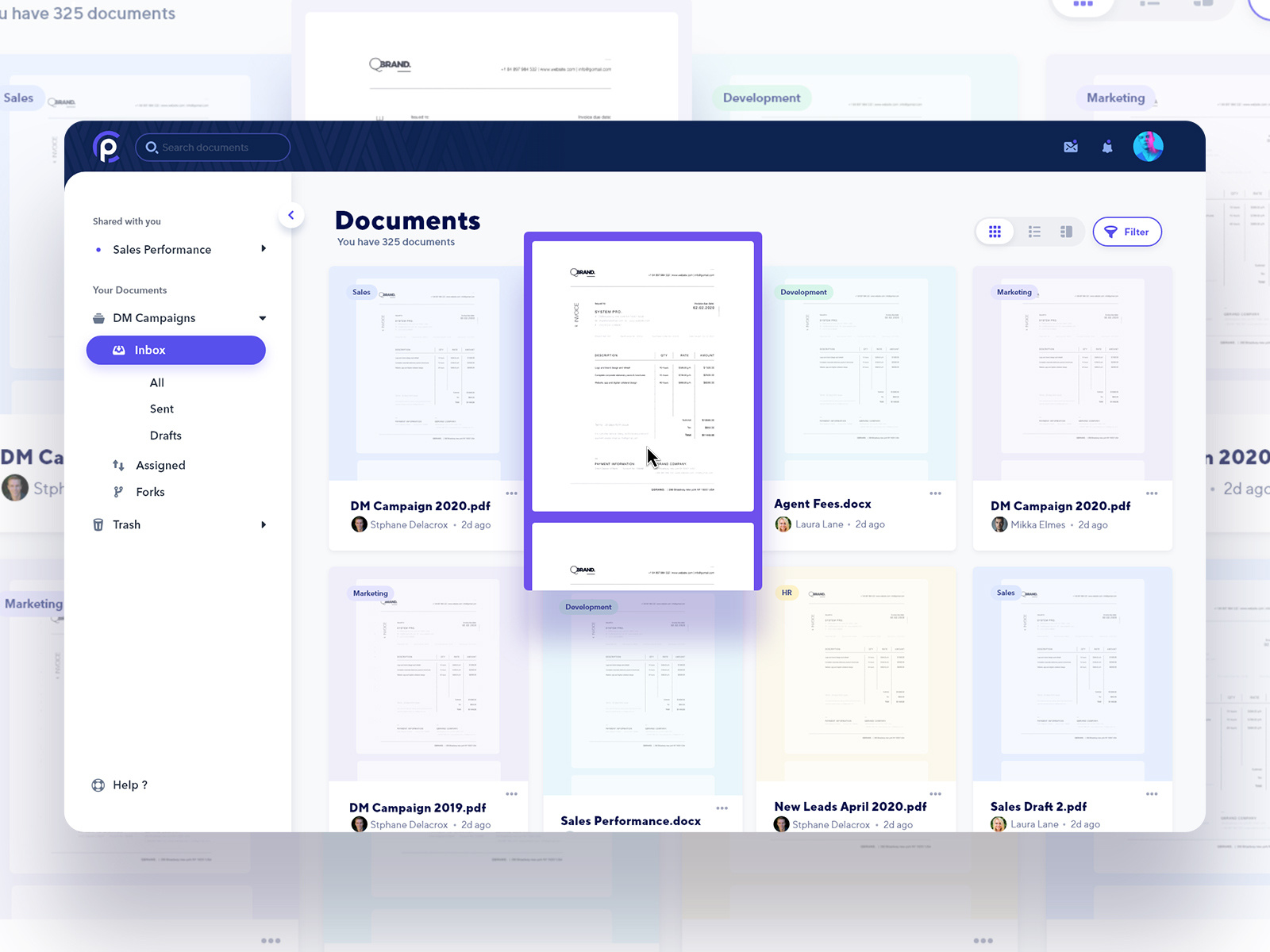Click your profile avatar picture
The height and width of the screenshot is (952, 1270).
click(1148, 146)
